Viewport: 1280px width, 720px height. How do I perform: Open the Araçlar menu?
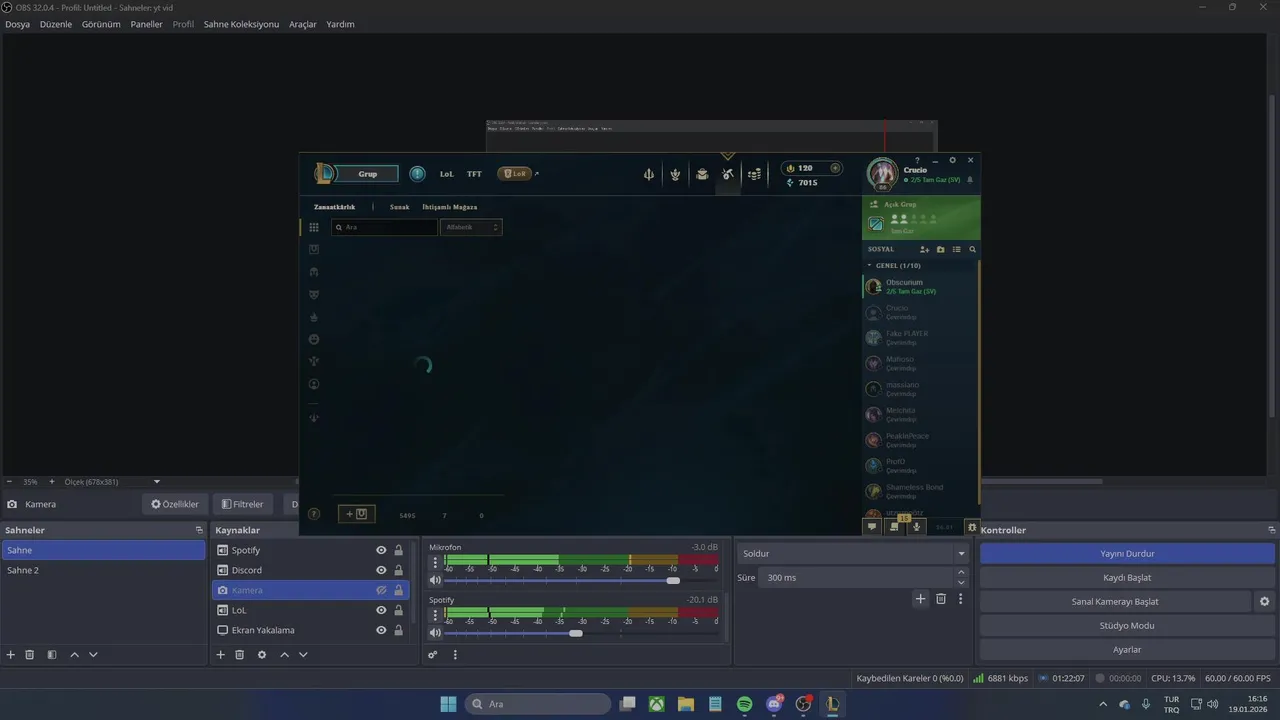[x=303, y=24]
